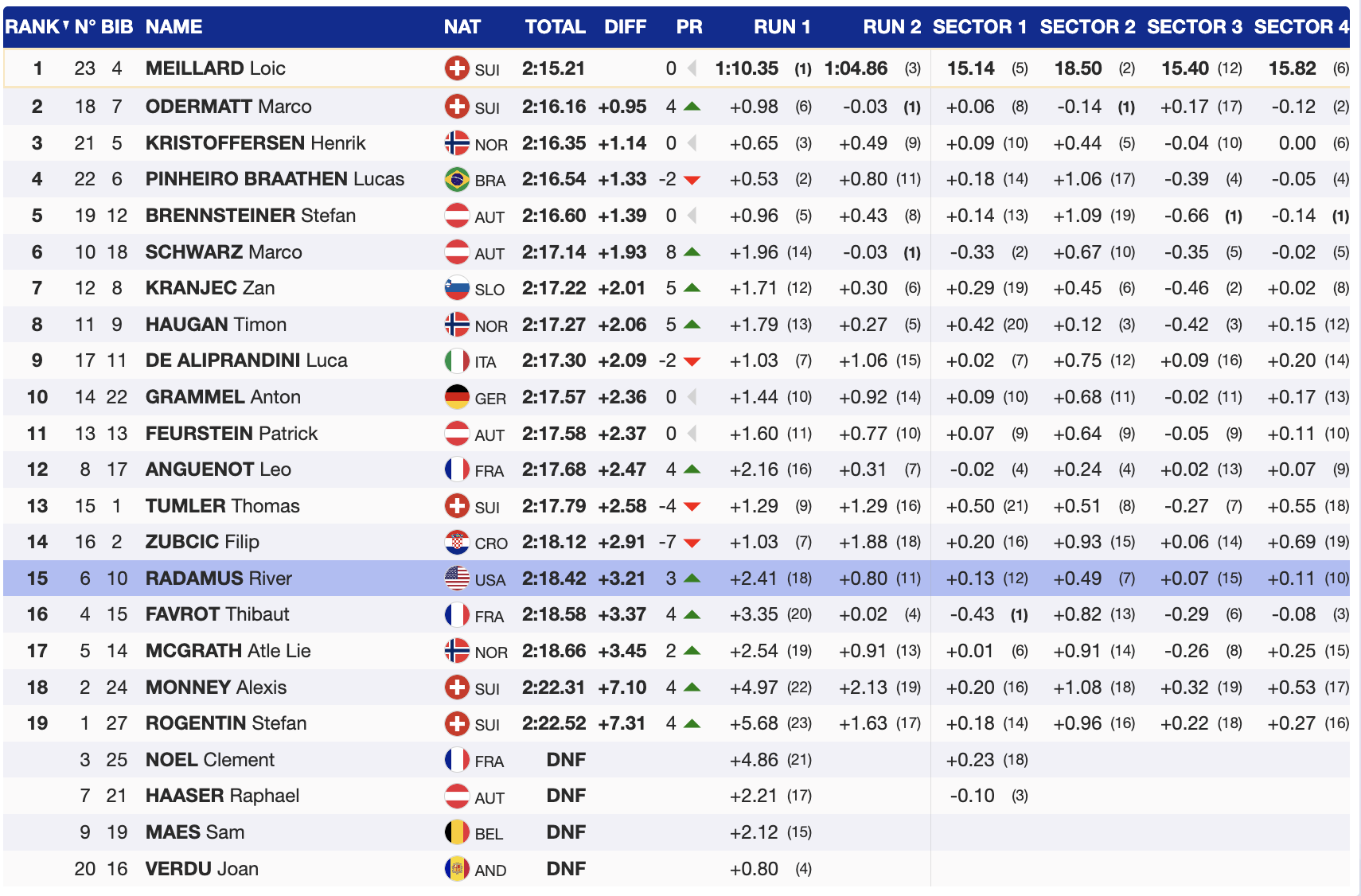1361x896 pixels.
Task: Click the USA flag on Radamus River row
Action: [456, 579]
